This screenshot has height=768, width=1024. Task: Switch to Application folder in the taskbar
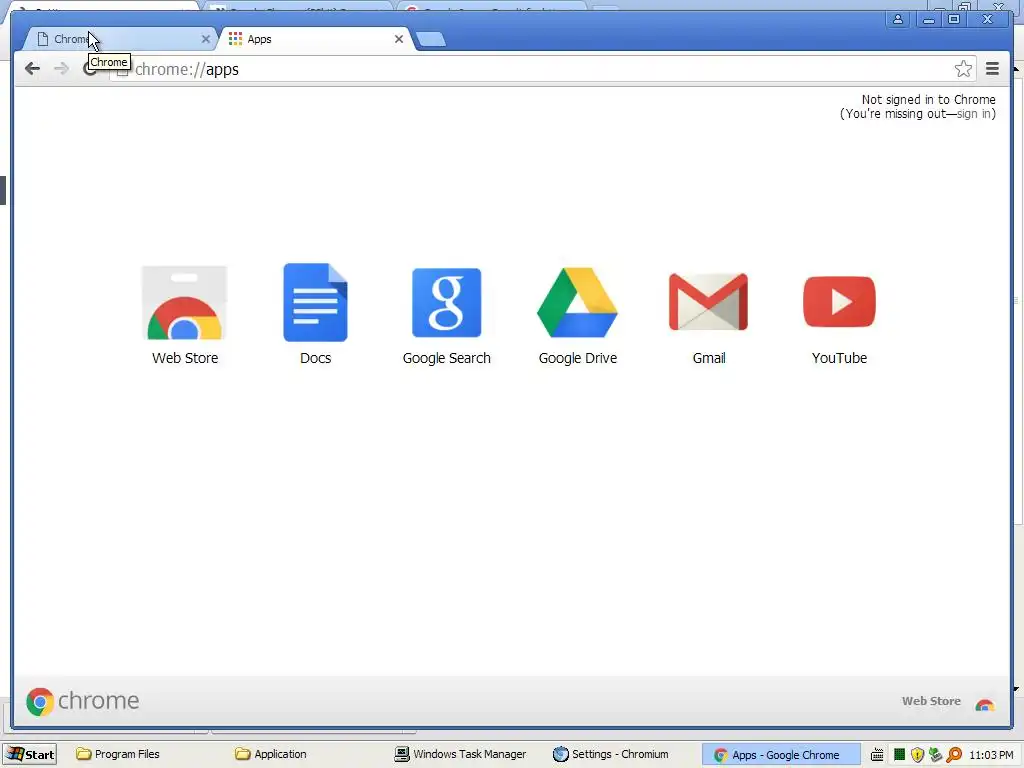coord(271,754)
